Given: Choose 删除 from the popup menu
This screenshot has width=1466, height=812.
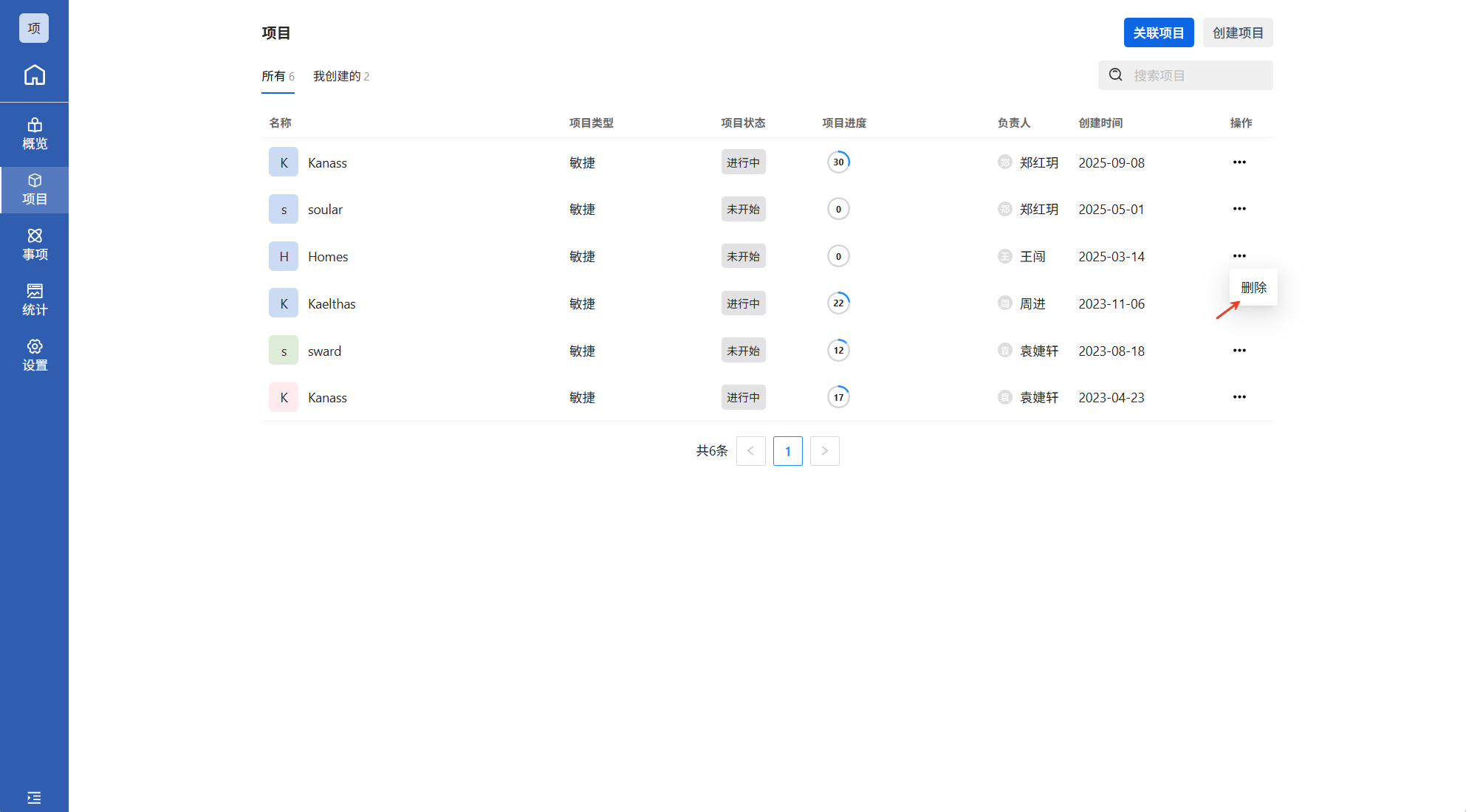Looking at the screenshot, I should (1253, 288).
